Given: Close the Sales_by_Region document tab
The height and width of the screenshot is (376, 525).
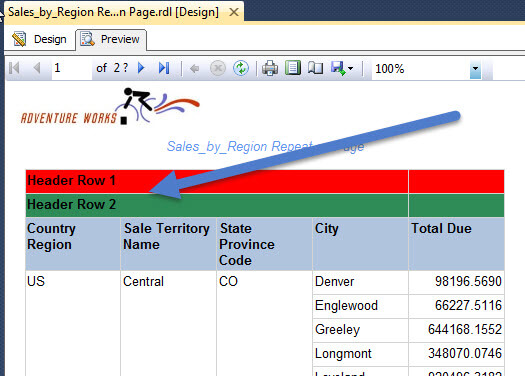Looking at the screenshot, I should [234, 12].
